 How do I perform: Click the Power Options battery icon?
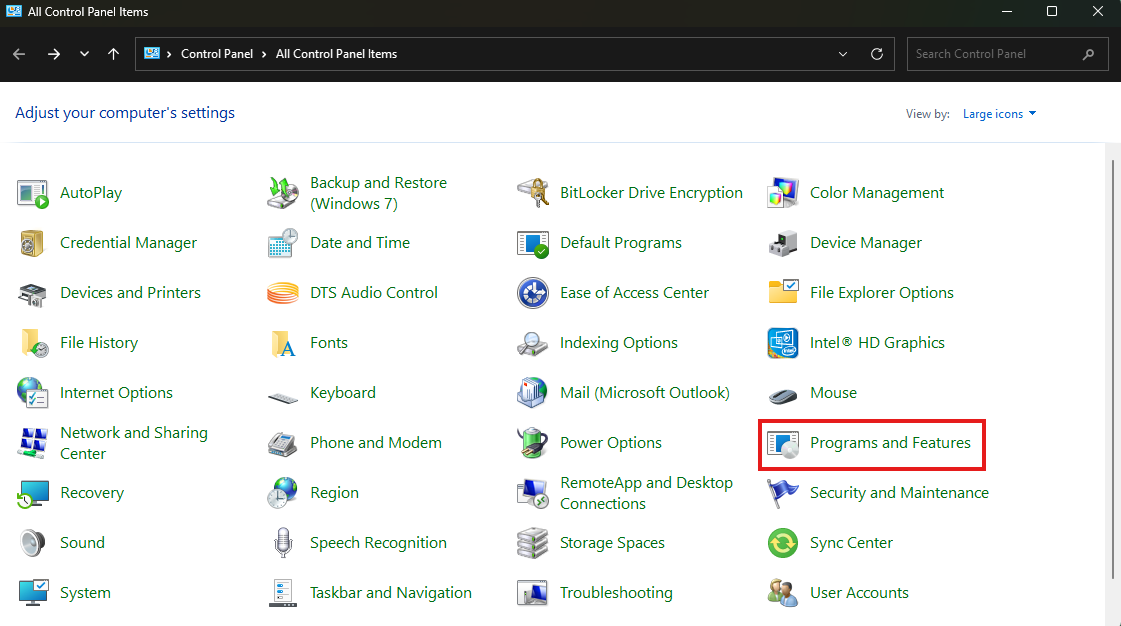click(533, 443)
